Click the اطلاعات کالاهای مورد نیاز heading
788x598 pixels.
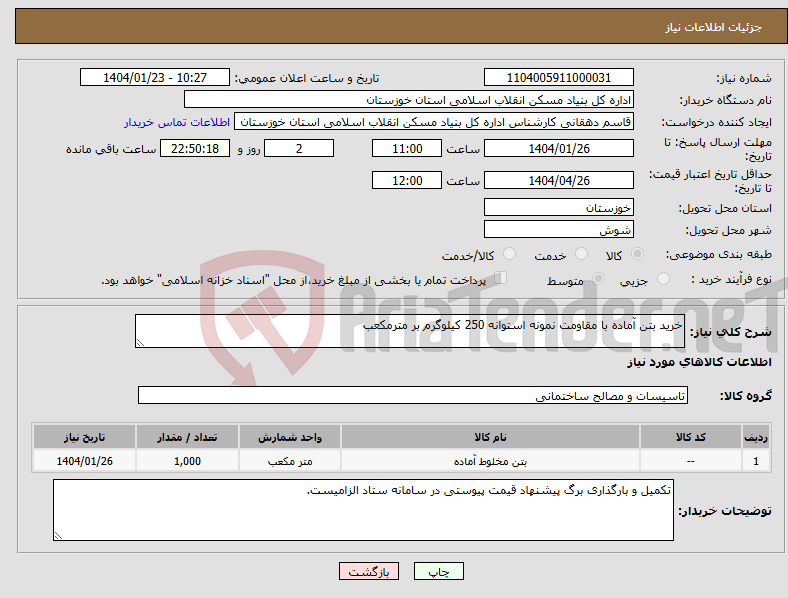pos(699,362)
